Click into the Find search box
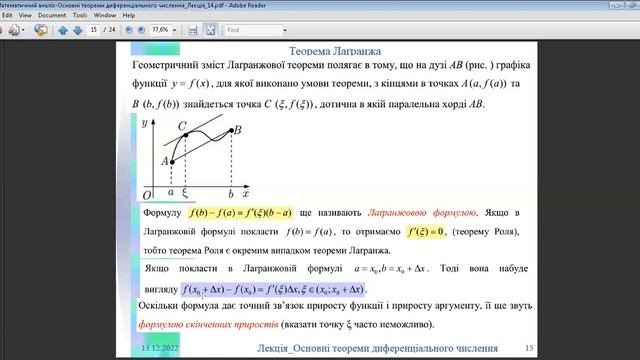The height and width of the screenshot is (360, 640). tap(253, 30)
